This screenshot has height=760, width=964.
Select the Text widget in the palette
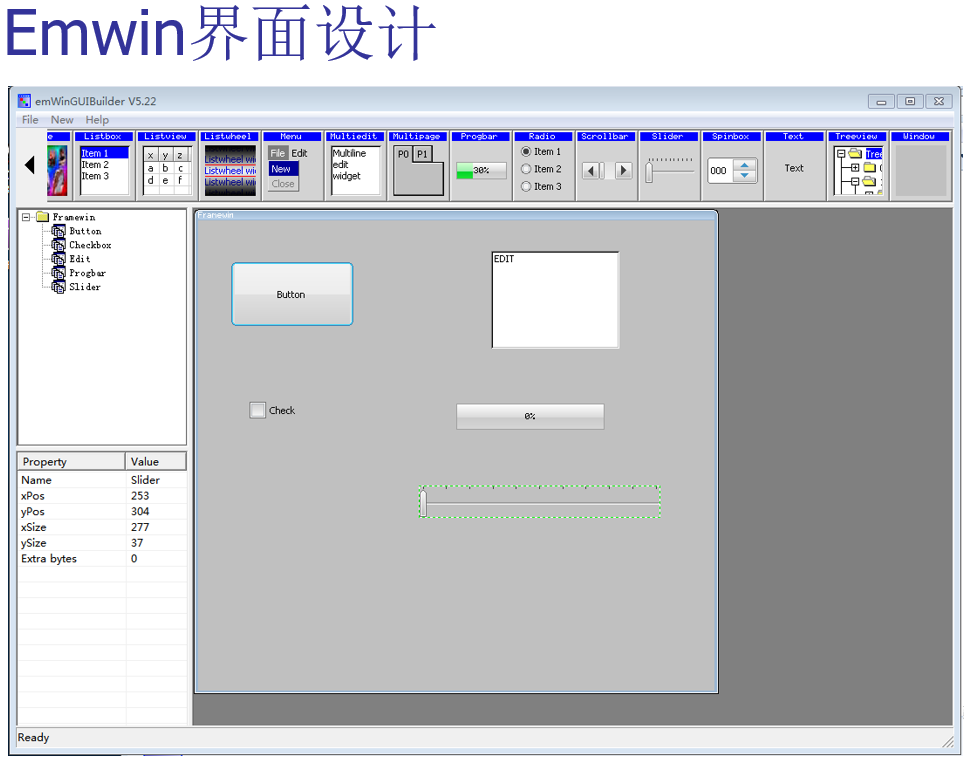coord(794,165)
